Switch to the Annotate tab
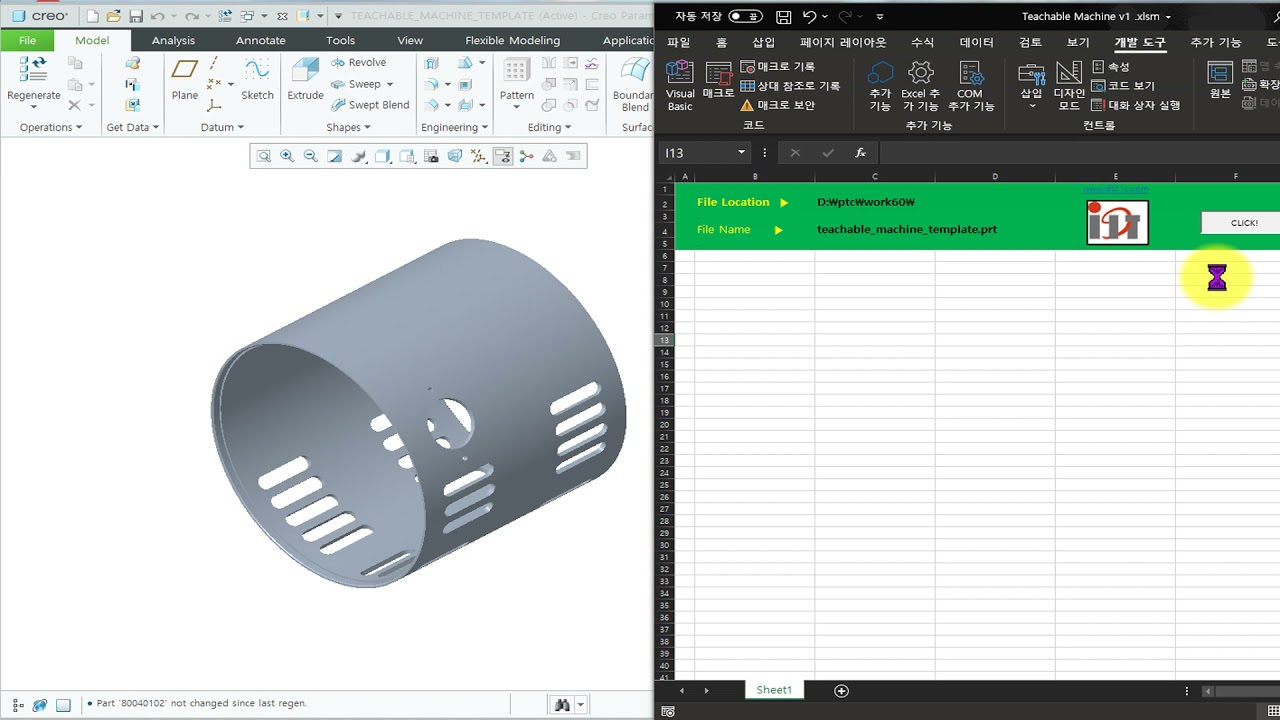Screen dimensions: 1280x720 click(x=260, y=40)
